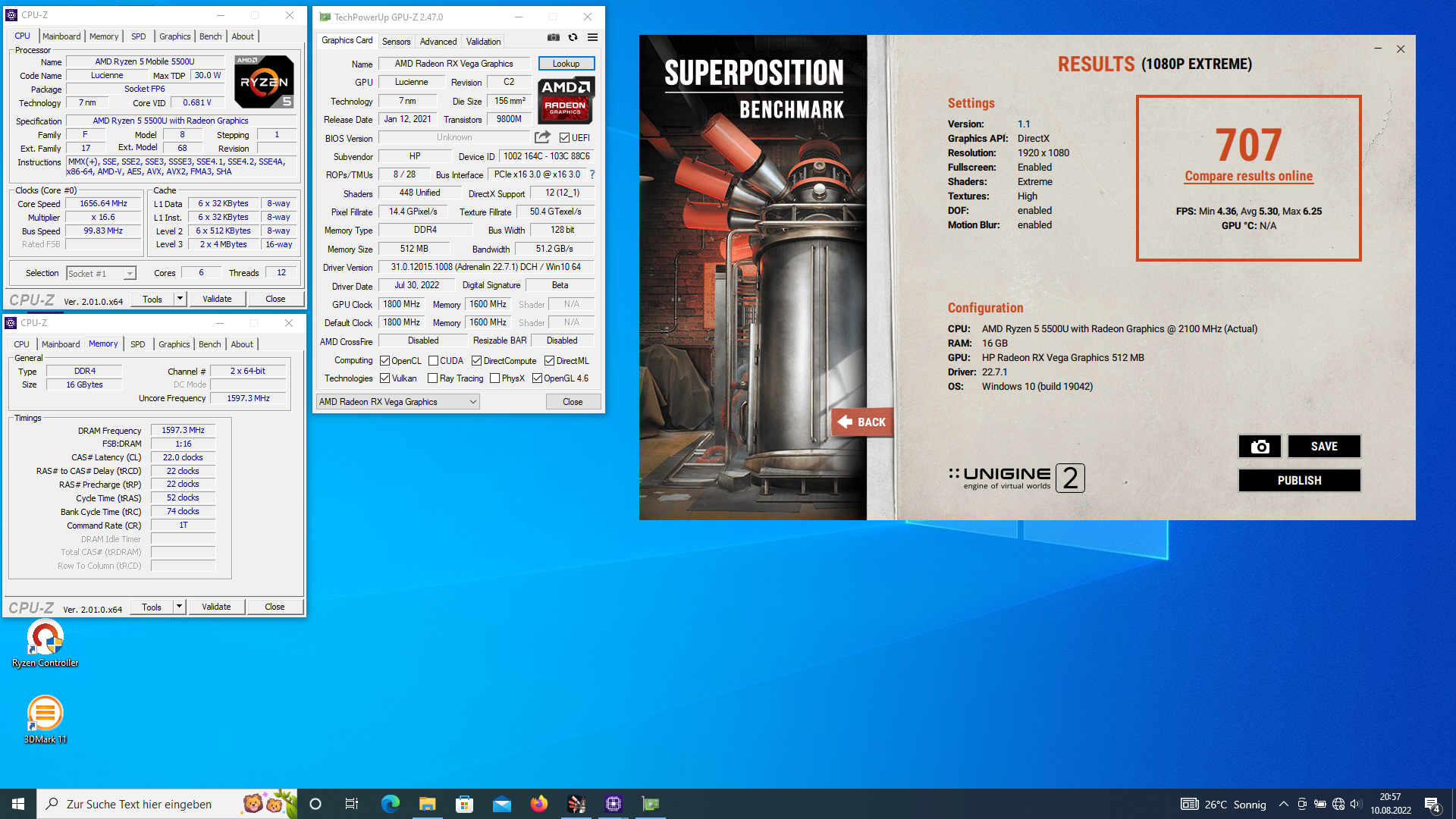Click the Superposition benchmark taskbar icon
Screen dimensions: 1456x819
coord(576,804)
